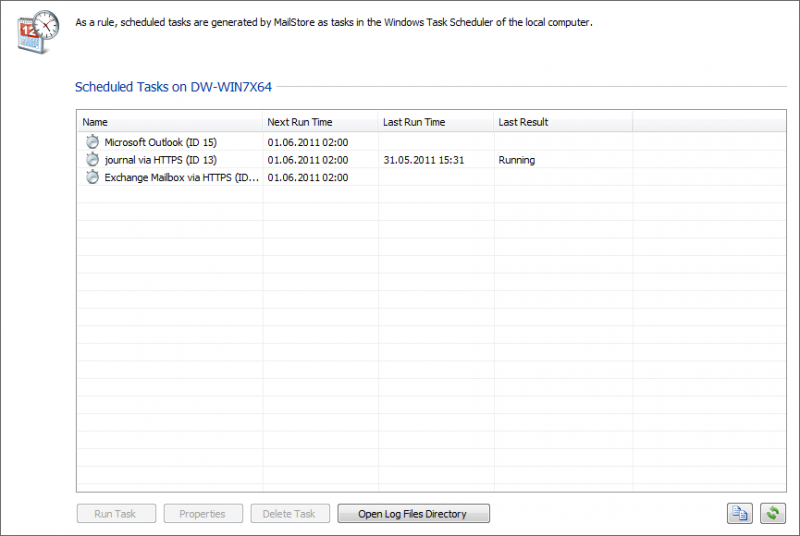
Task: Click the Exchange Mailbox task stopwatch icon
Action: 93,177
